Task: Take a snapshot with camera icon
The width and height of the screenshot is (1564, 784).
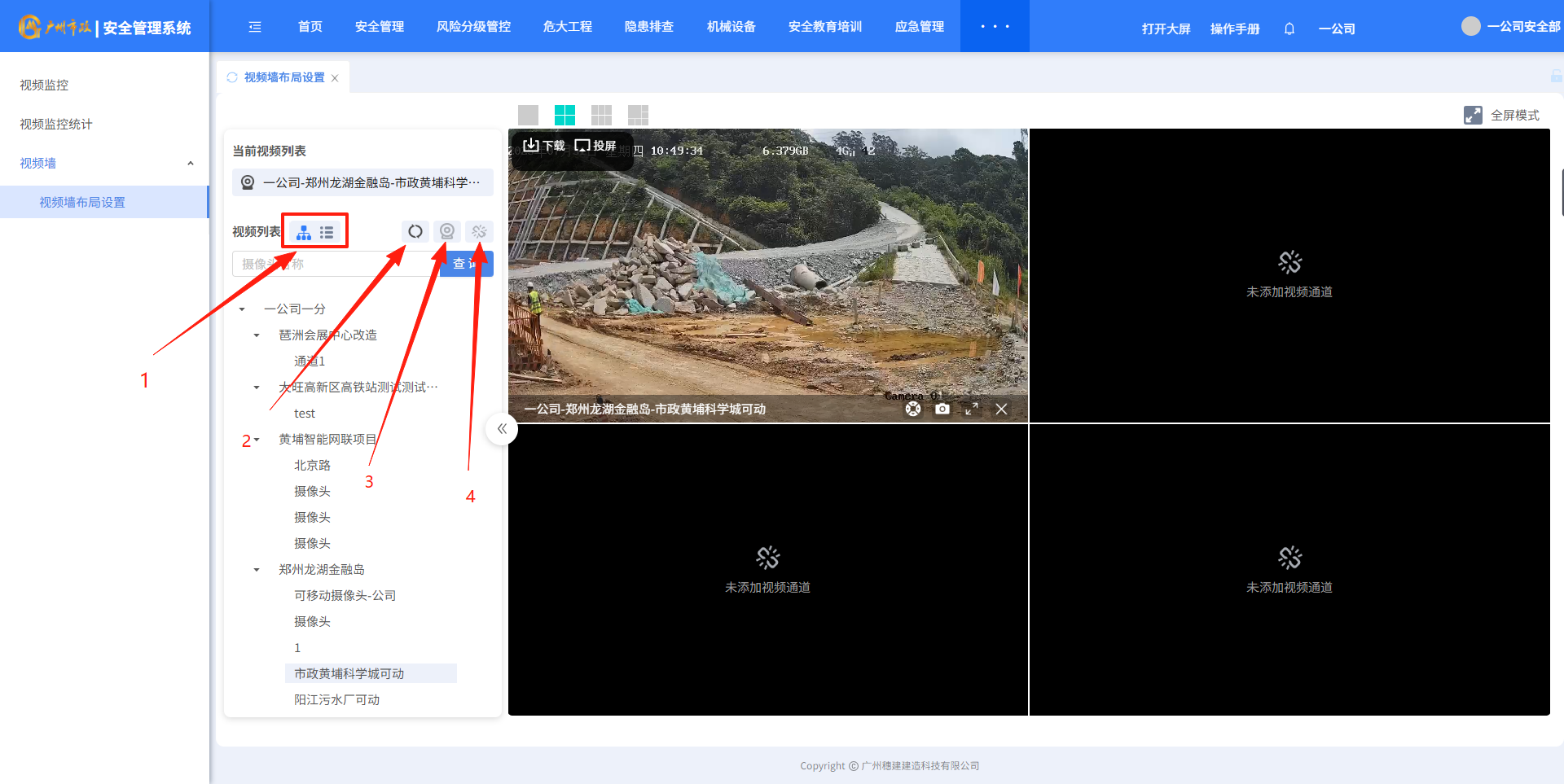Action: point(942,409)
